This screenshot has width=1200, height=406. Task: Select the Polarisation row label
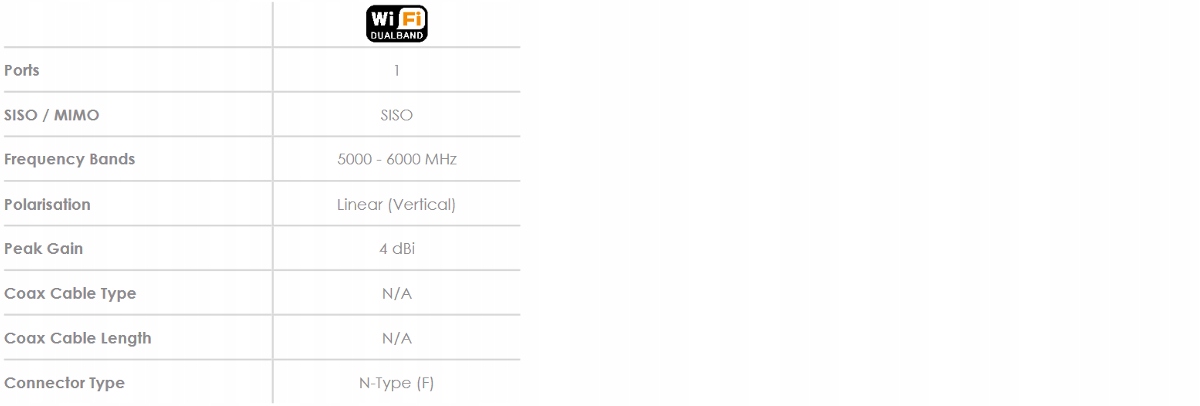tap(47, 204)
